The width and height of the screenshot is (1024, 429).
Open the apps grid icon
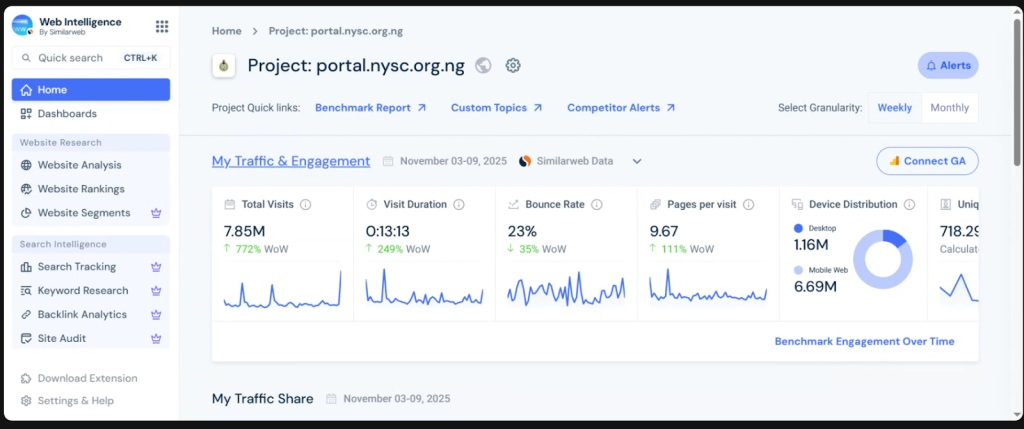coord(162,26)
